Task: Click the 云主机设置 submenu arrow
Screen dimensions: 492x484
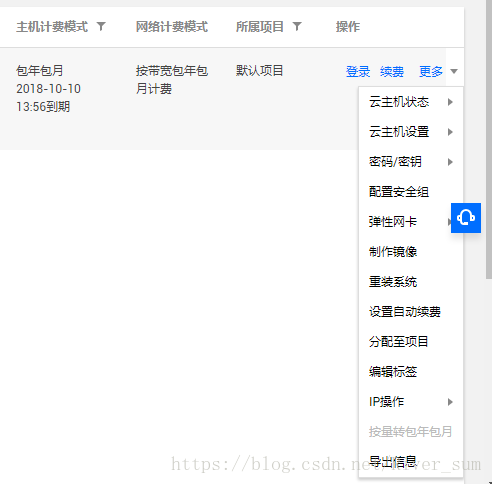Action: 450,132
